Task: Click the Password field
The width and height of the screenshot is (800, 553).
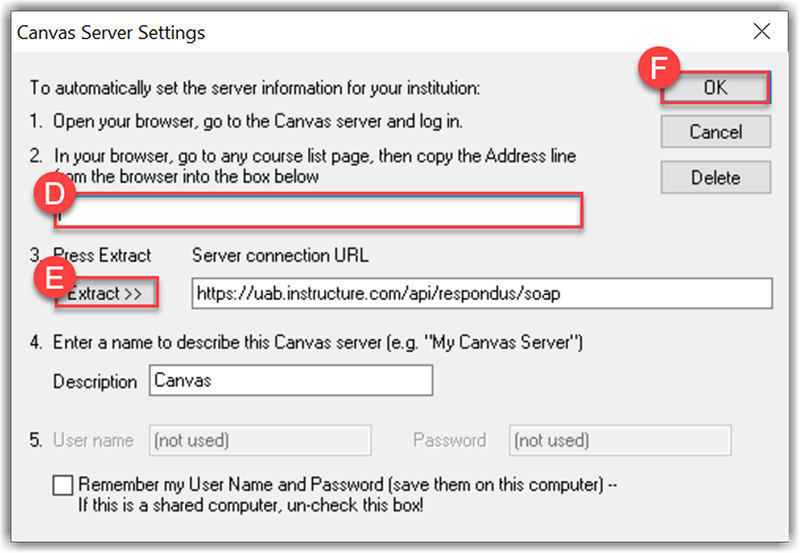Action: coord(620,440)
